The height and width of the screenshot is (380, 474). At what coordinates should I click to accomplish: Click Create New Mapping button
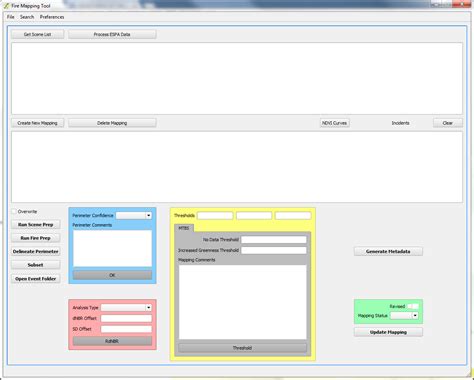click(37, 123)
